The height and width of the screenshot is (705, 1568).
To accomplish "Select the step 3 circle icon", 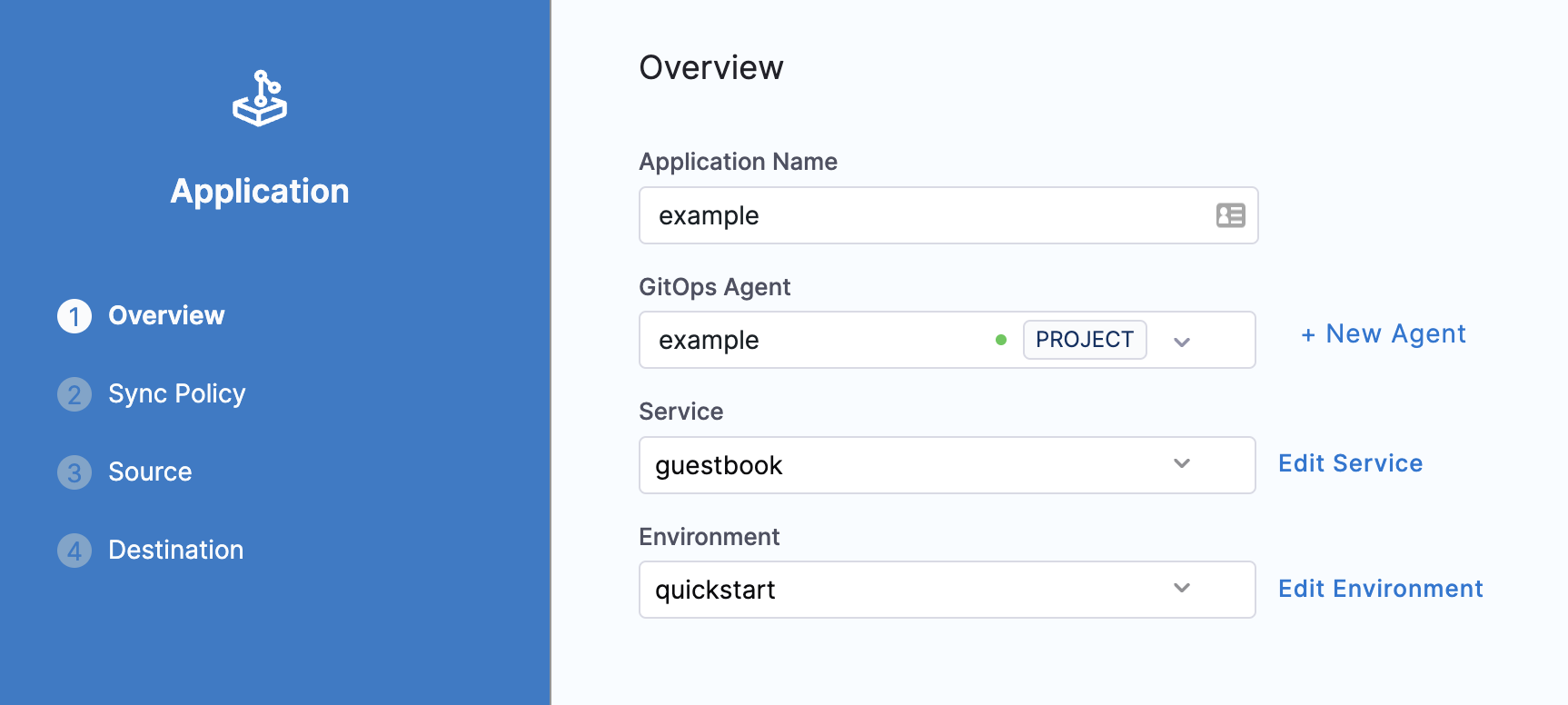I will tap(74, 472).
